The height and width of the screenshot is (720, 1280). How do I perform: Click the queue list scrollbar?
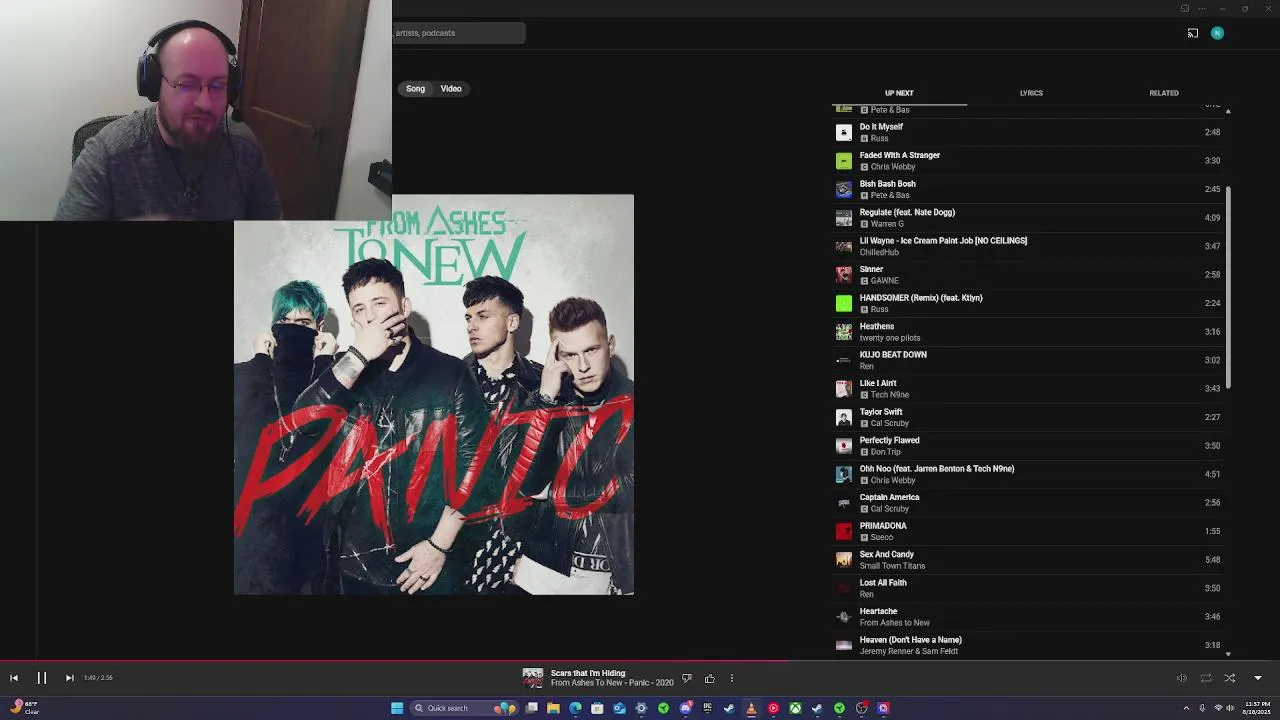tap(1228, 288)
